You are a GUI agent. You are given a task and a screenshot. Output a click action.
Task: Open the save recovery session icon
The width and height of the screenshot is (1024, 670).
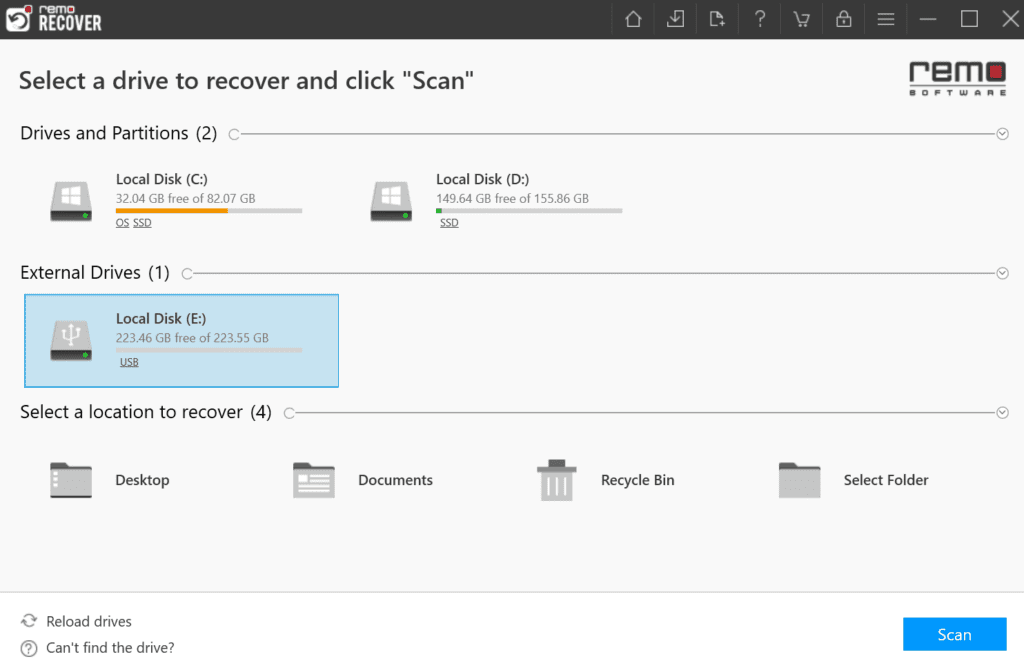click(x=675, y=18)
